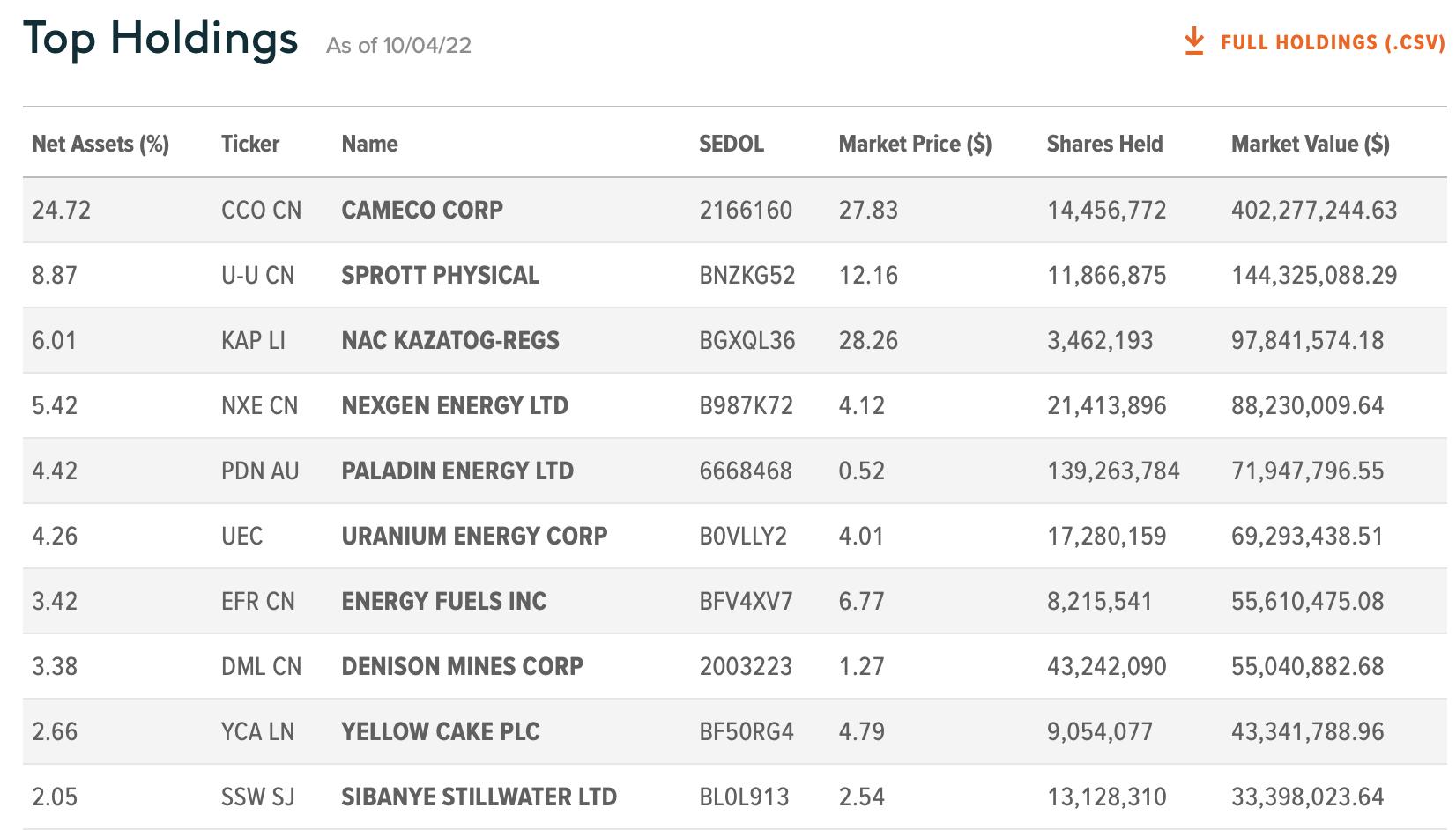This screenshot has width=1456, height=830.
Task: Click the U-U CN ticker cell
Action: click(x=257, y=275)
